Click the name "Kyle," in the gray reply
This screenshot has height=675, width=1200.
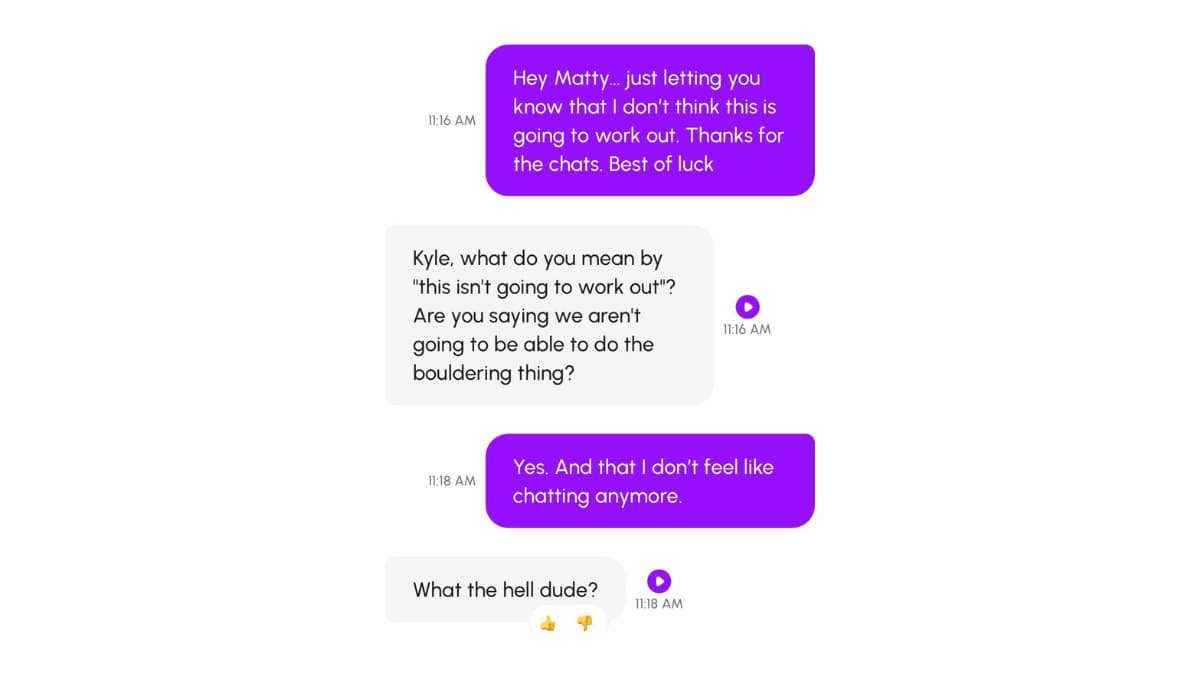[434, 258]
